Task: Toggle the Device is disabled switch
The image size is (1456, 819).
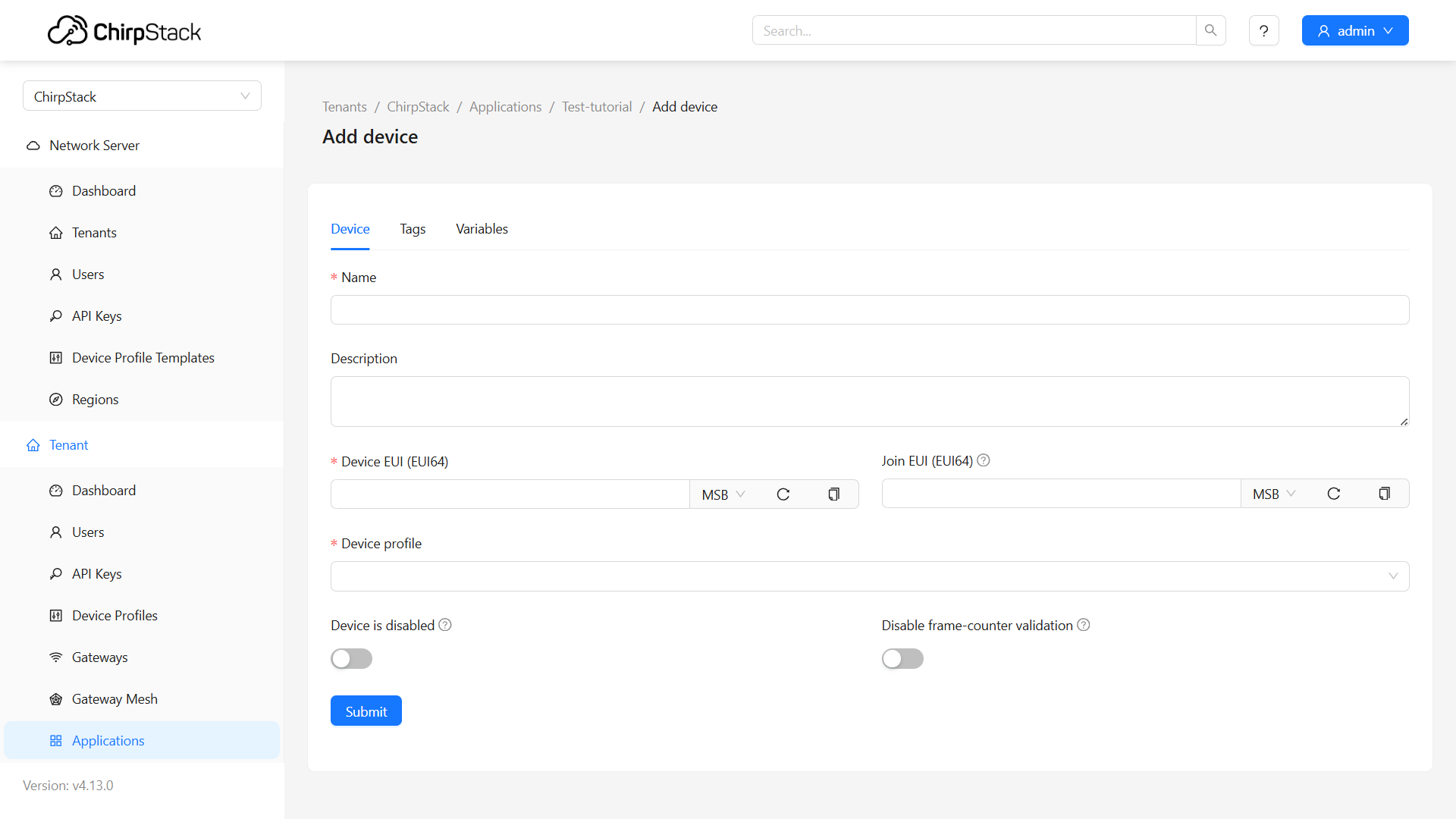Action: click(x=351, y=658)
